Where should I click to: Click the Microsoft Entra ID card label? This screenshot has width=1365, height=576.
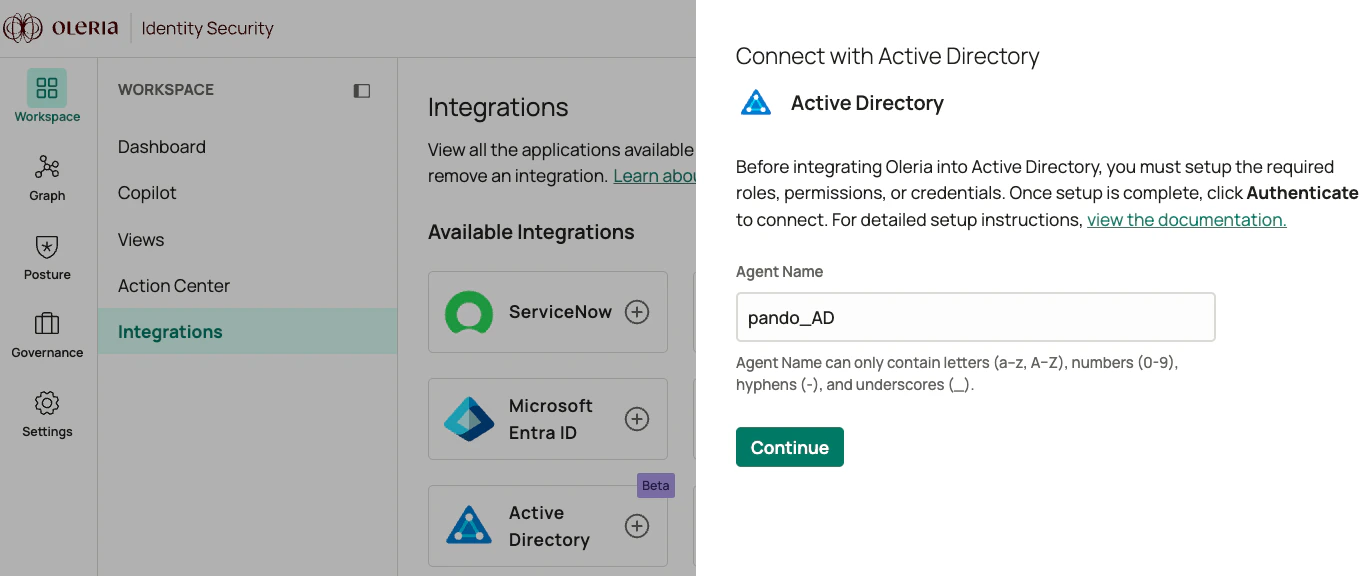point(551,419)
